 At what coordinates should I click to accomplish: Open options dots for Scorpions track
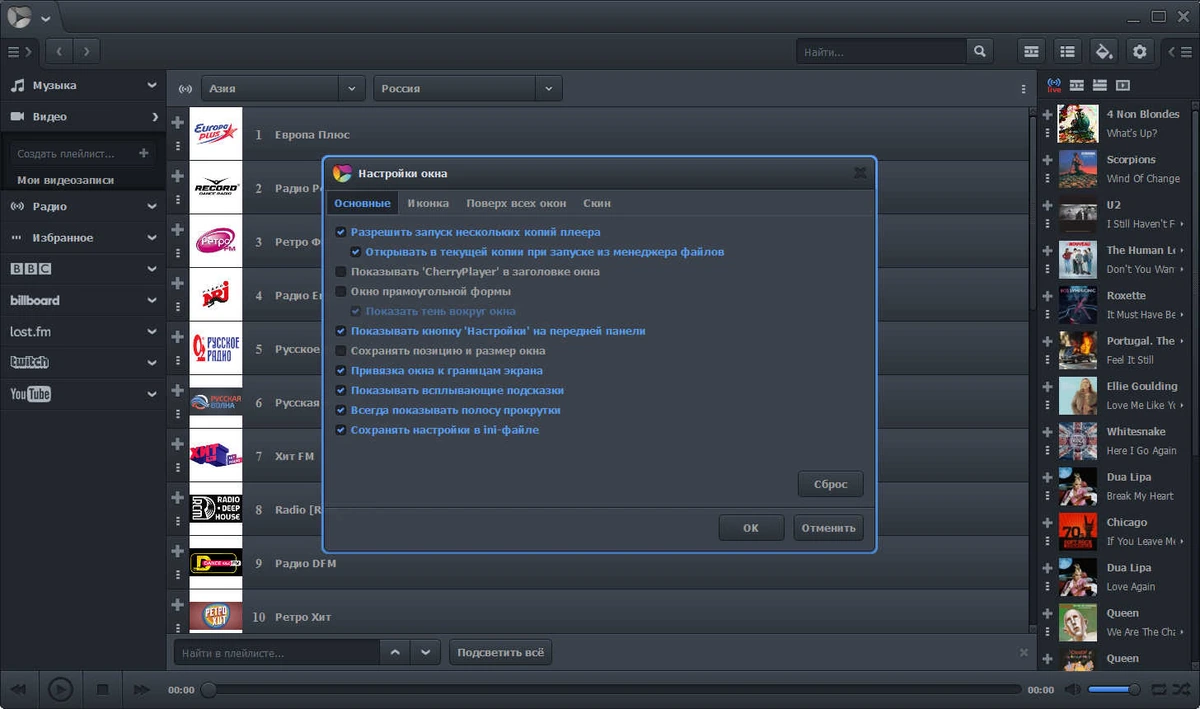[1048, 178]
